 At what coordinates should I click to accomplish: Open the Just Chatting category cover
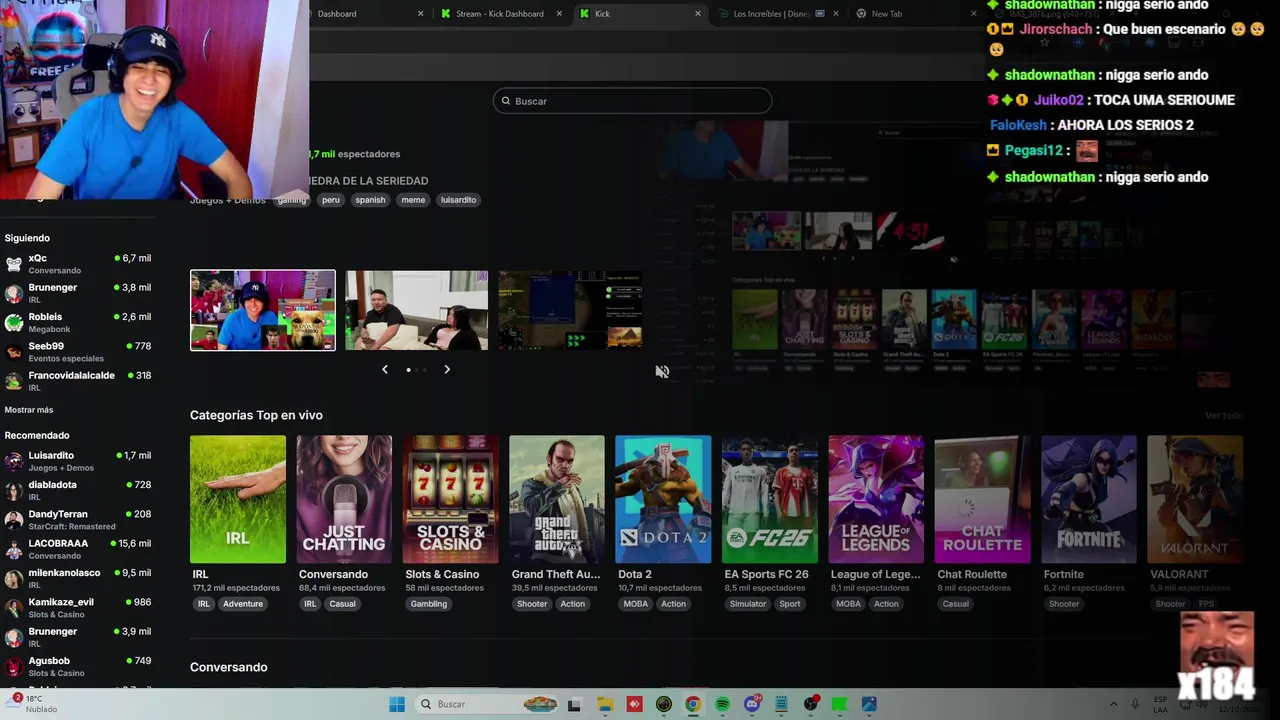344,499
